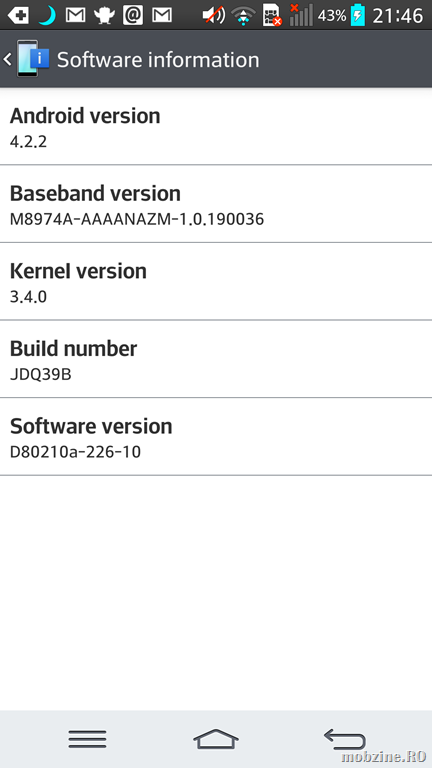The height and width of the screenshot is (768, 432).
Task: Tap the home navigation button
Action: (216, 739)
